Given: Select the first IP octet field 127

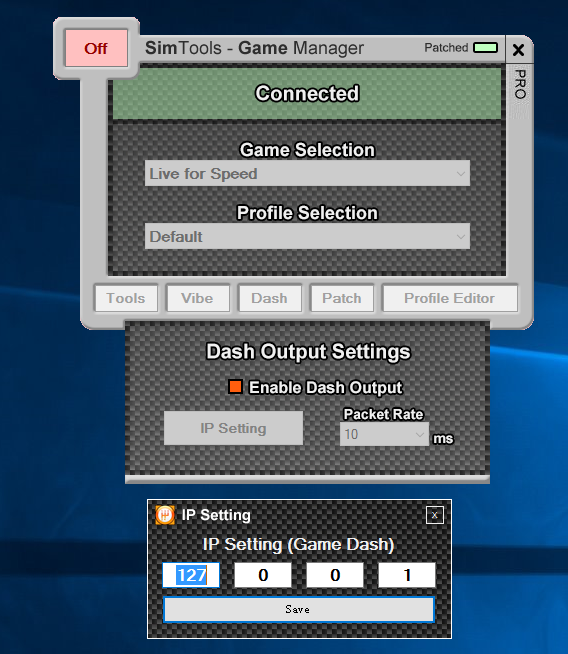Looking at the screenshot, I should 191,575.
